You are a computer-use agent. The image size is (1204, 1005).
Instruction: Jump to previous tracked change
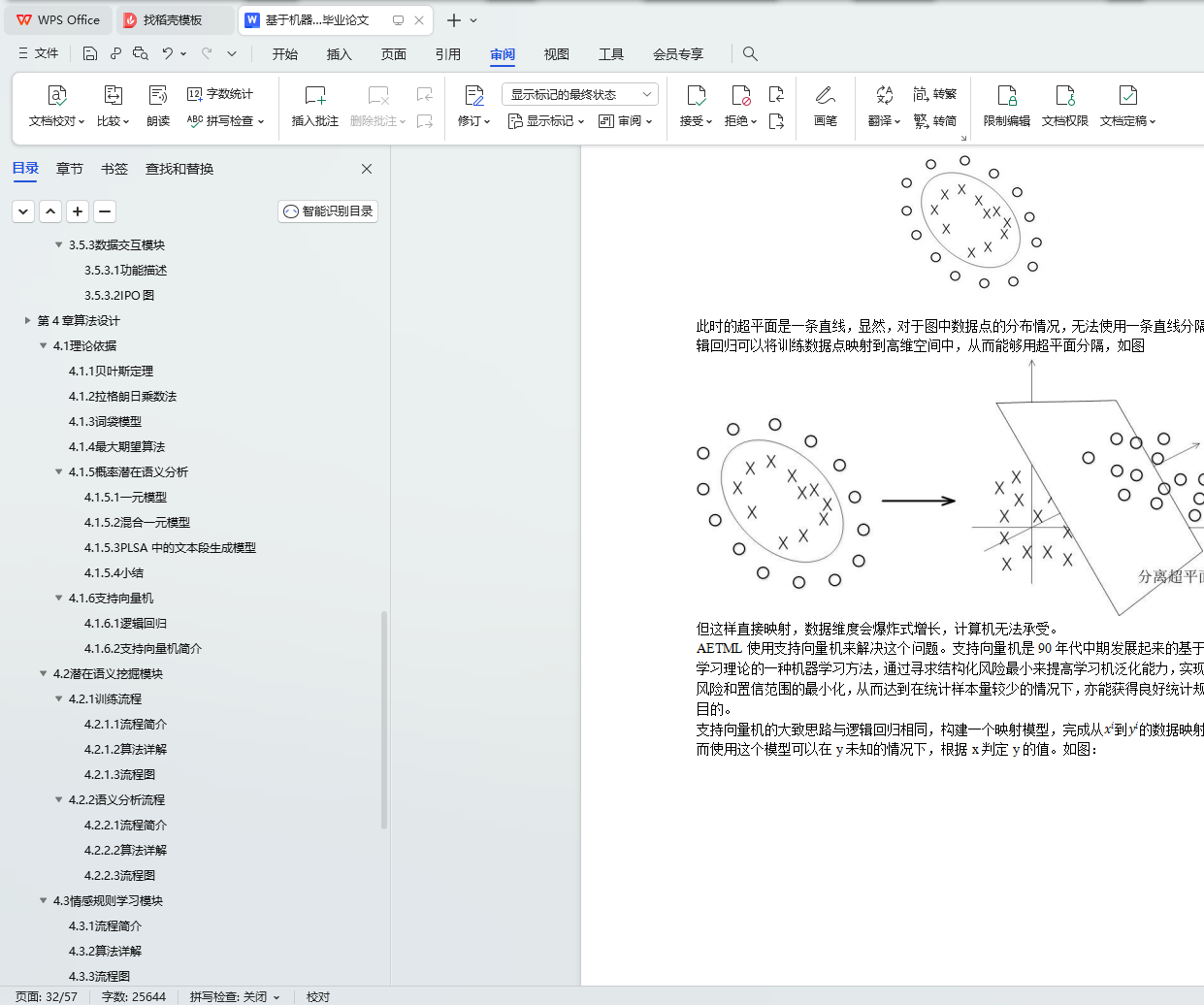[x=776, y=94]
